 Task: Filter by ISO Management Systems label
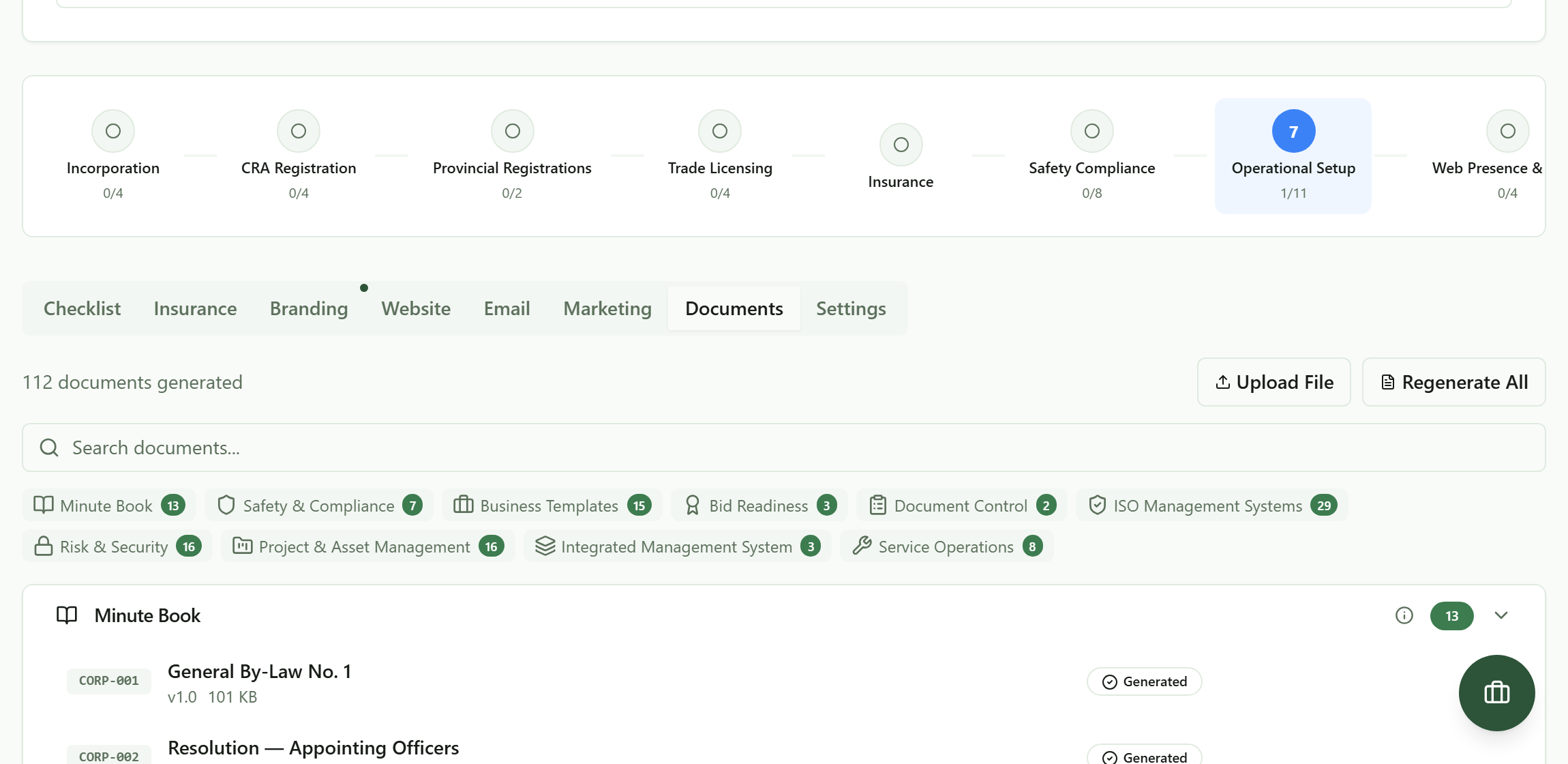[1208, 505]
